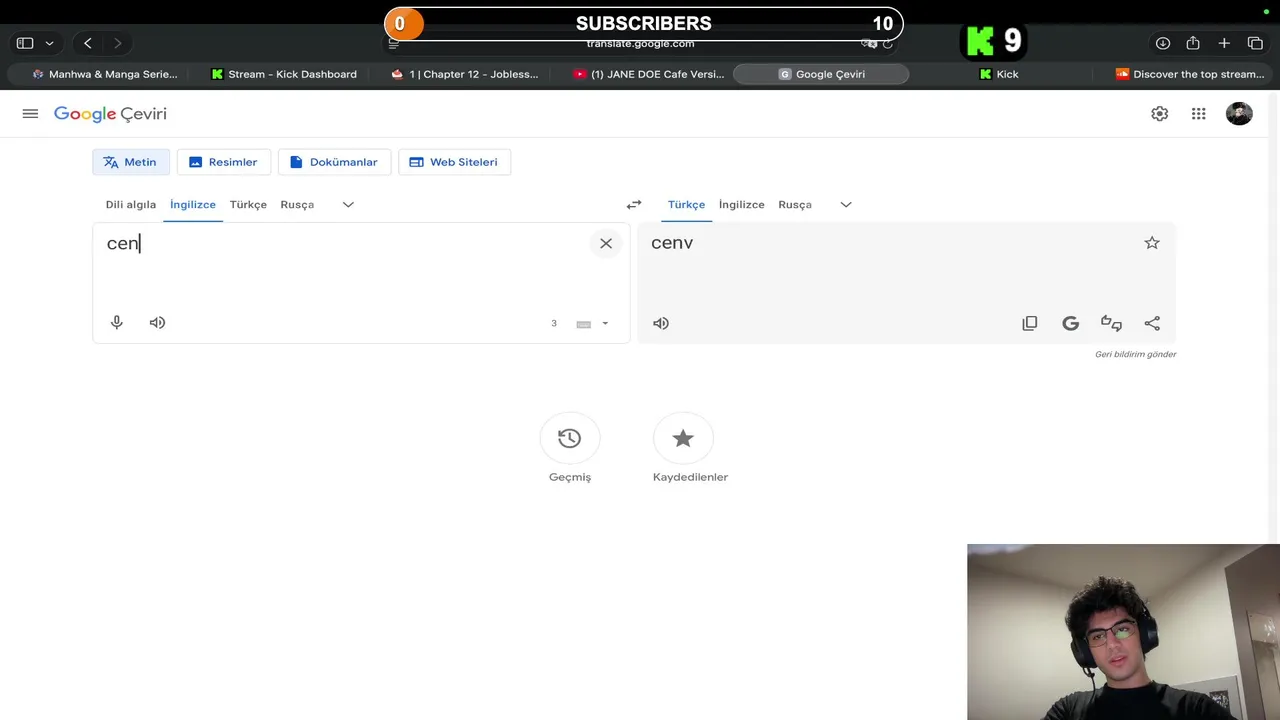The width and height of the screenshot is (1280, 720).
Task: Select İngilizce as target language
Action: (x=742, y=204)
